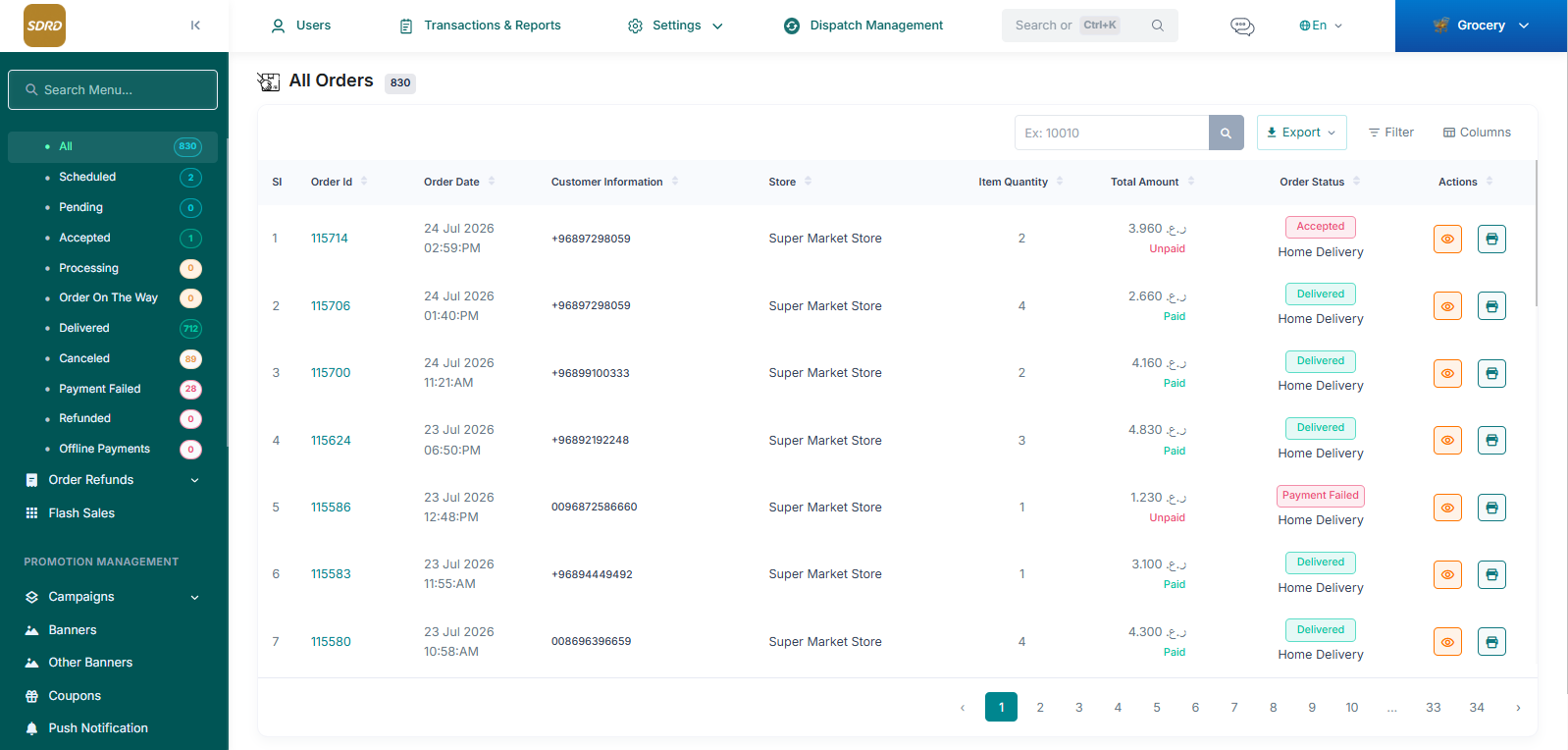
Task: Open order link 115706
Action: coord(331,306)
